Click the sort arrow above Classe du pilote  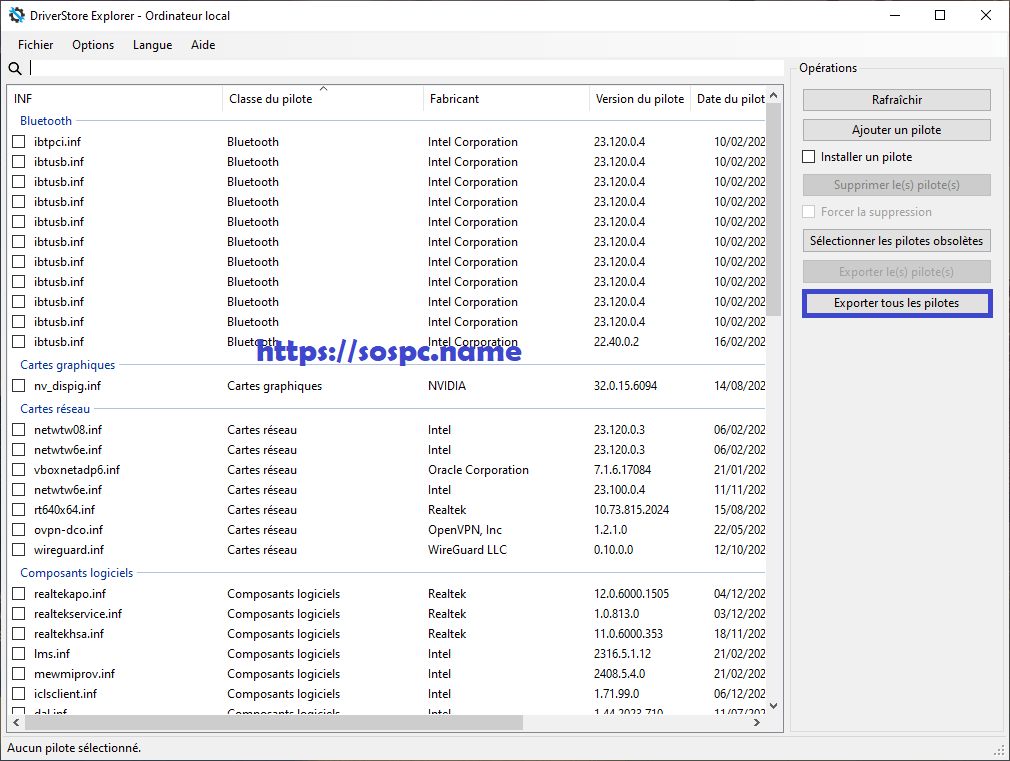(x=323, y=89)
